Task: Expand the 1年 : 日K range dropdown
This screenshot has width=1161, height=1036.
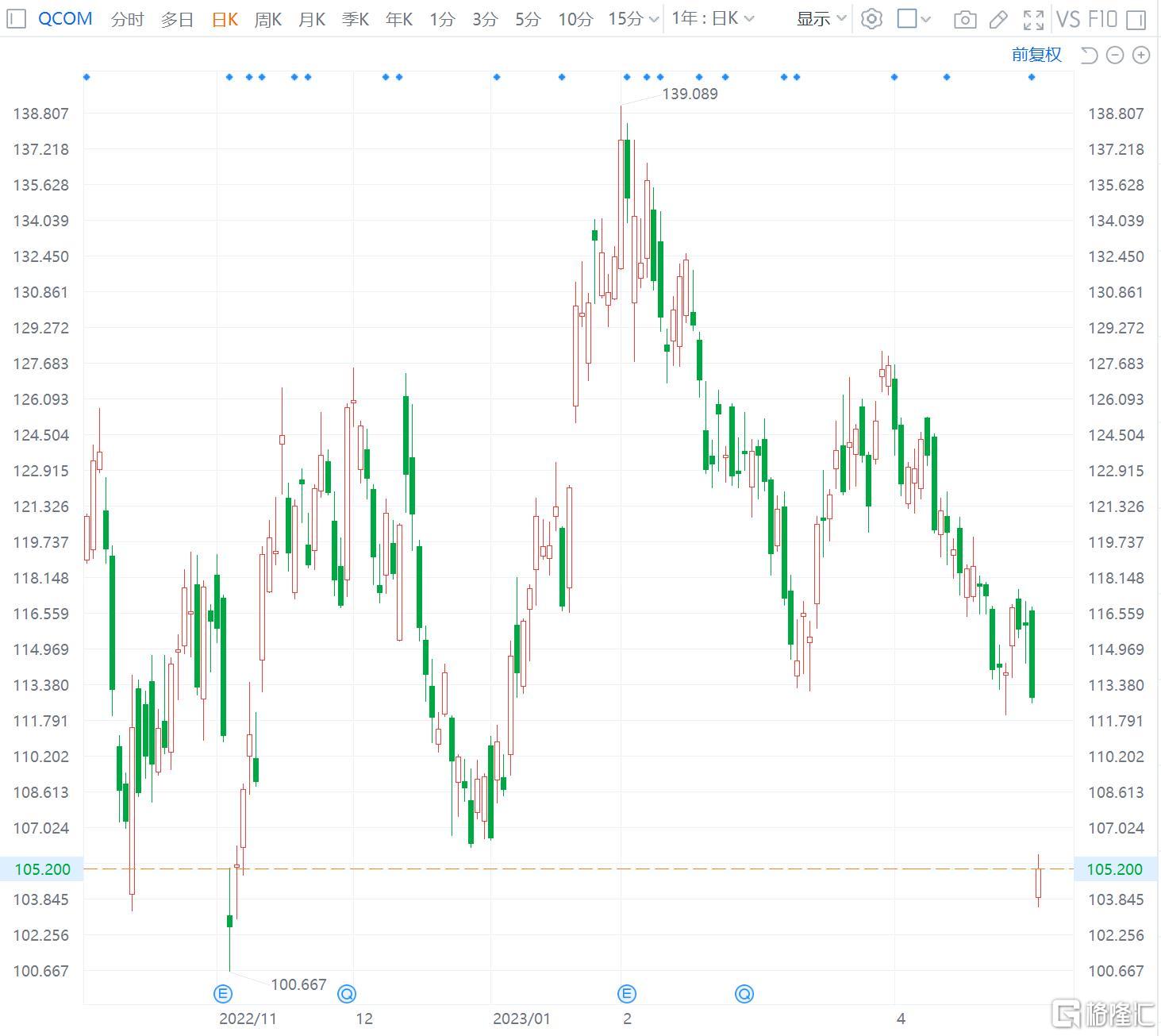Action: coord(713,18)
